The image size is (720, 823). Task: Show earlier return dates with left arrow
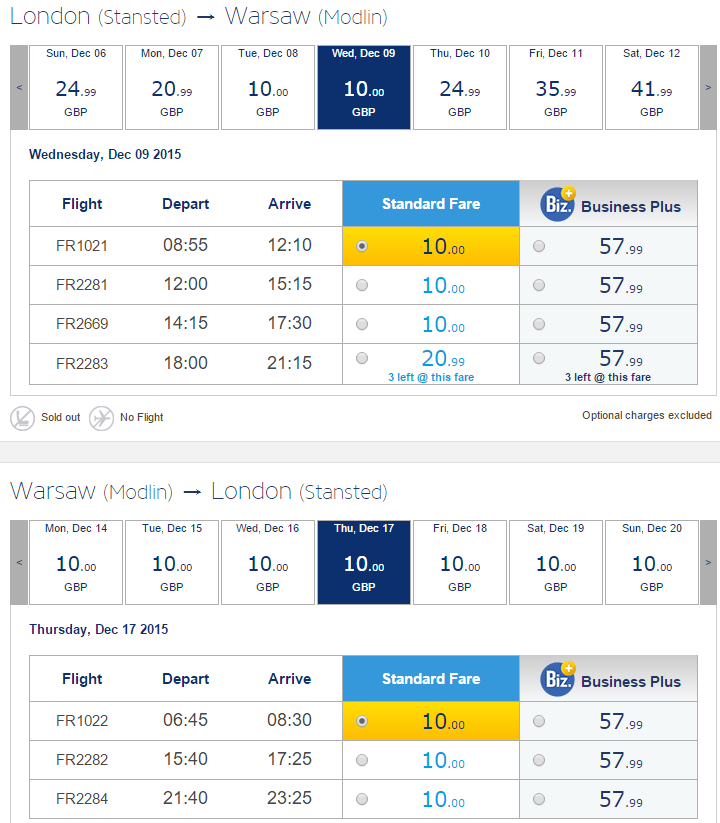pyautogui.click(x=19, y=562)
